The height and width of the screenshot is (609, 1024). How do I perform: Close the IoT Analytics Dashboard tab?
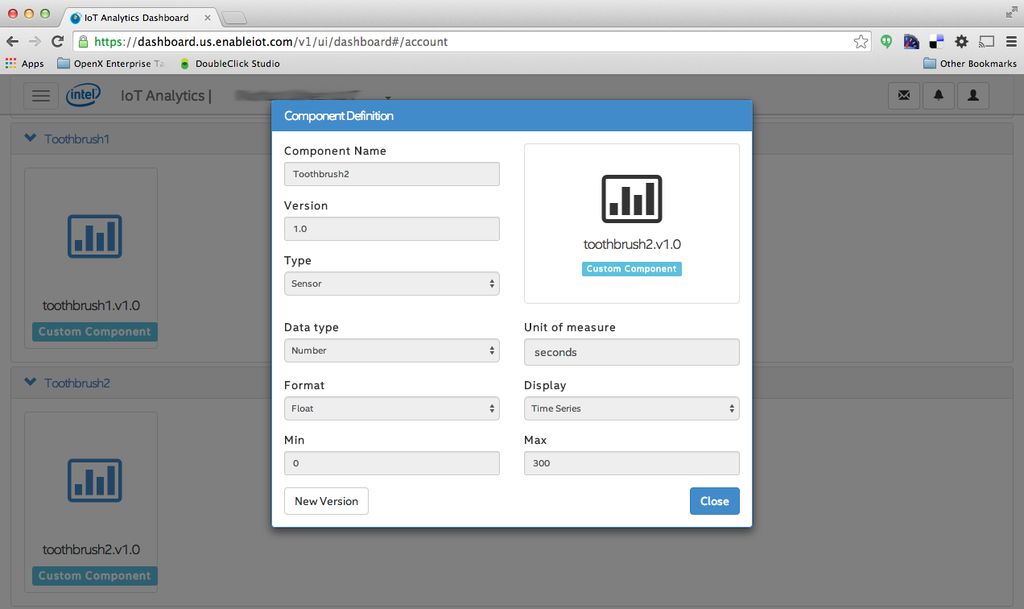pos(208,18)
